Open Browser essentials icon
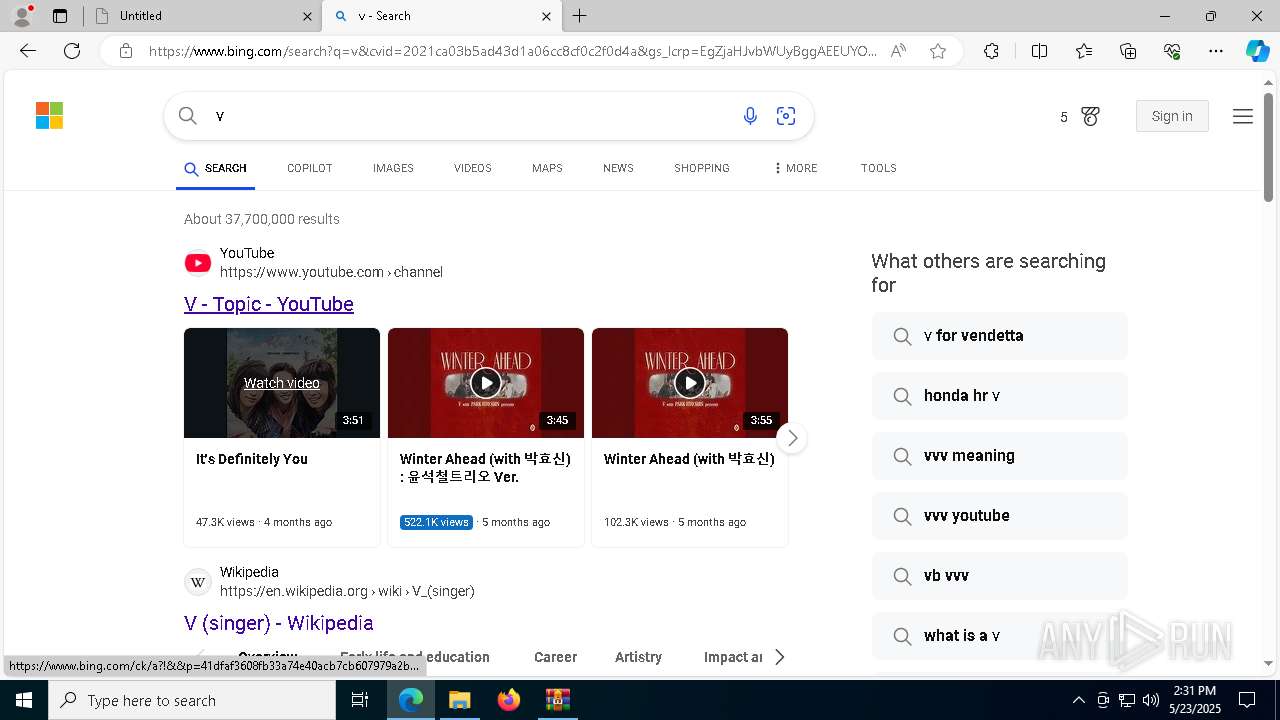The width and height of the screenshot is (1280, 720). point(1172,51)
